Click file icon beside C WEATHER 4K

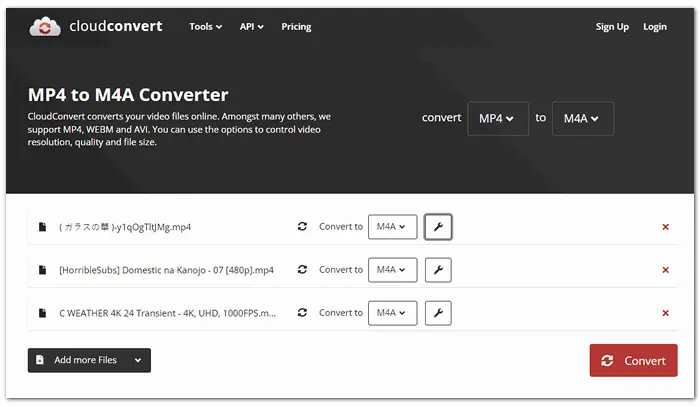42,313
